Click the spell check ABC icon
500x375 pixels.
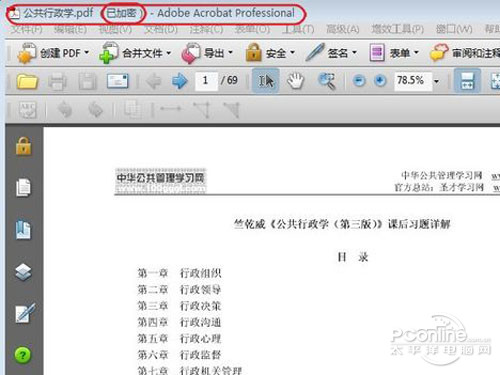[28, 110]
